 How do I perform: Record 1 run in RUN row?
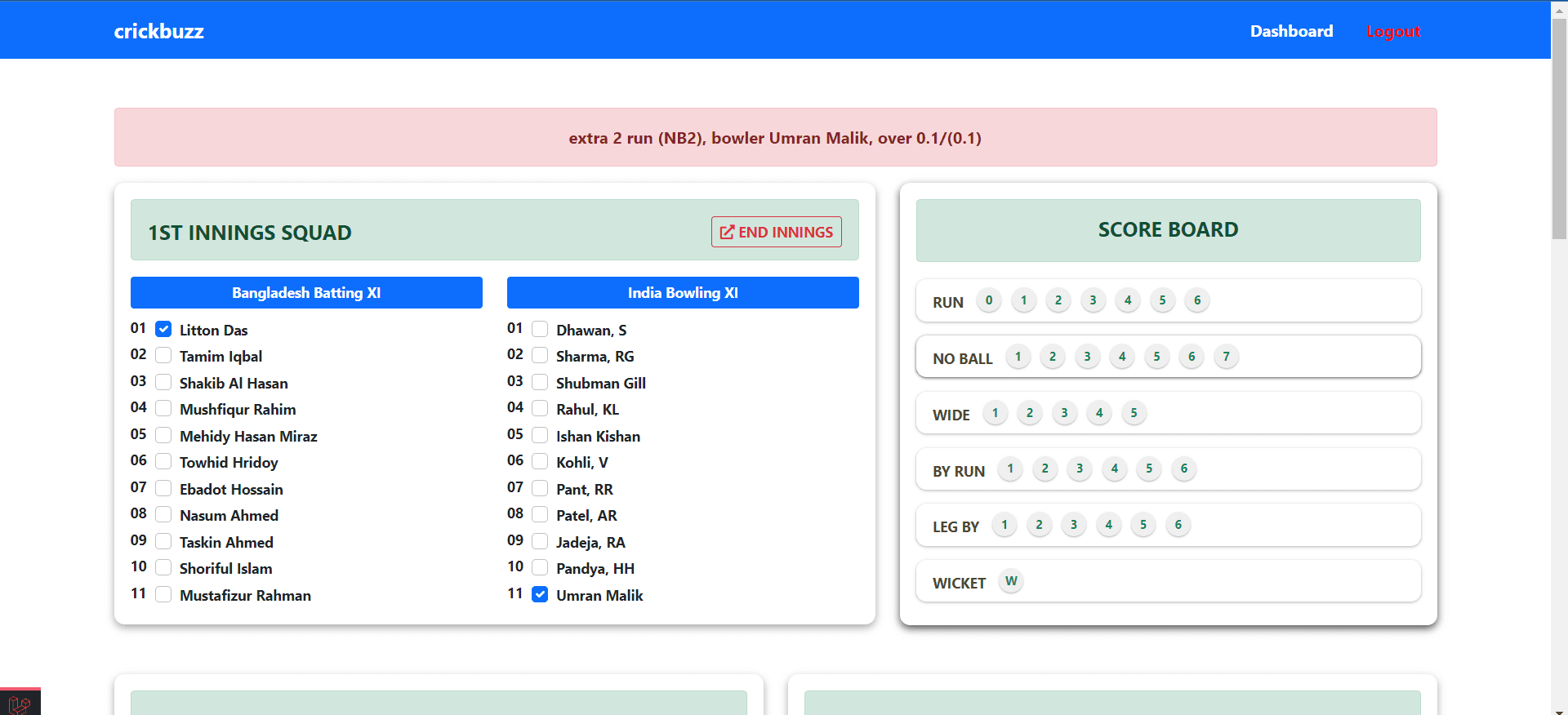tap(1023, 300)
